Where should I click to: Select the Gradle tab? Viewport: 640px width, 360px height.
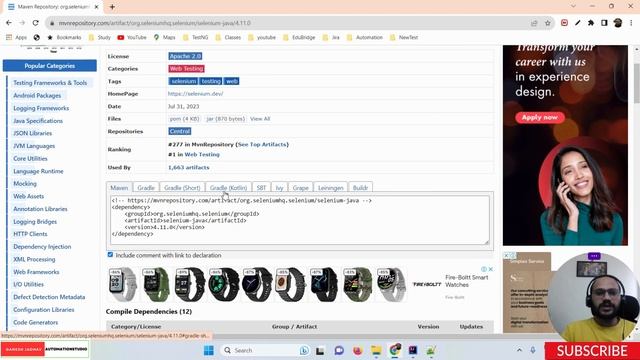coord(146,188)
